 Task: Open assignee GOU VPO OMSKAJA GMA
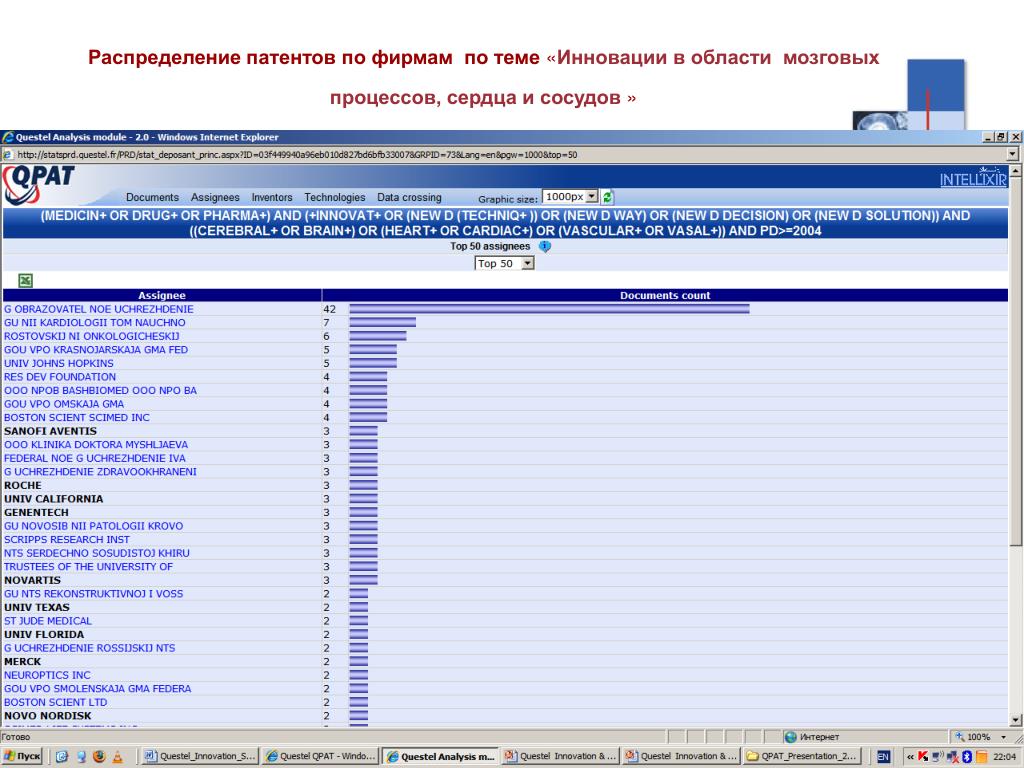tap(64, 404)
